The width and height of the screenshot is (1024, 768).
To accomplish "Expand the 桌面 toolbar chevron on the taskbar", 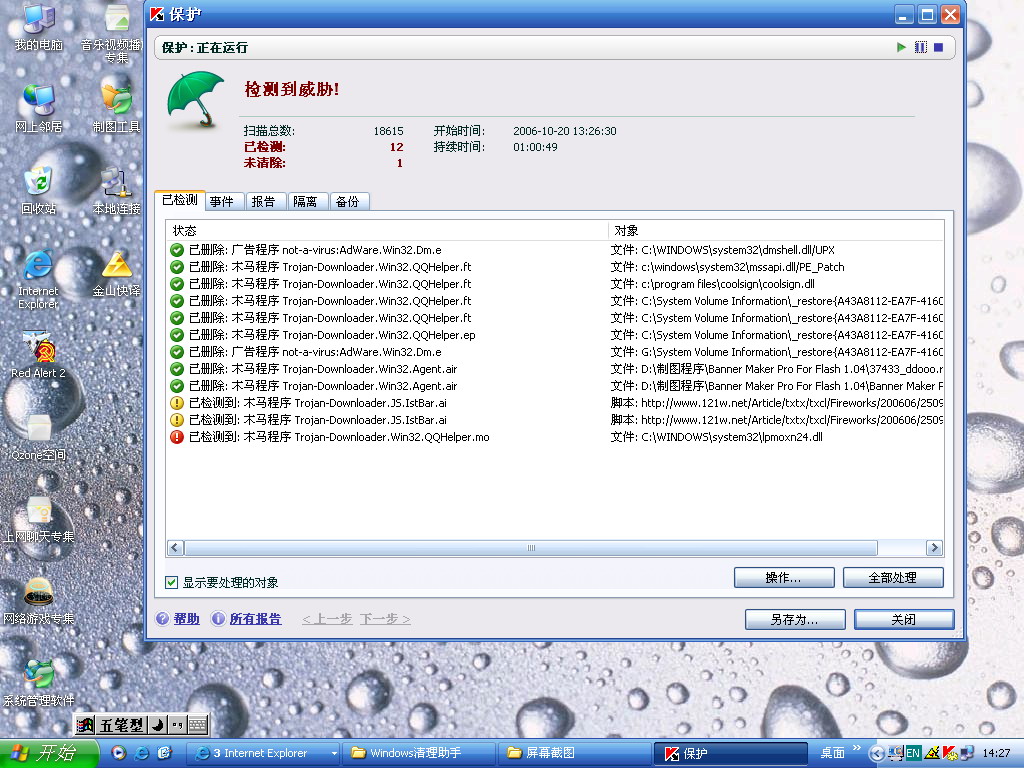I will [x=857, y=749].
